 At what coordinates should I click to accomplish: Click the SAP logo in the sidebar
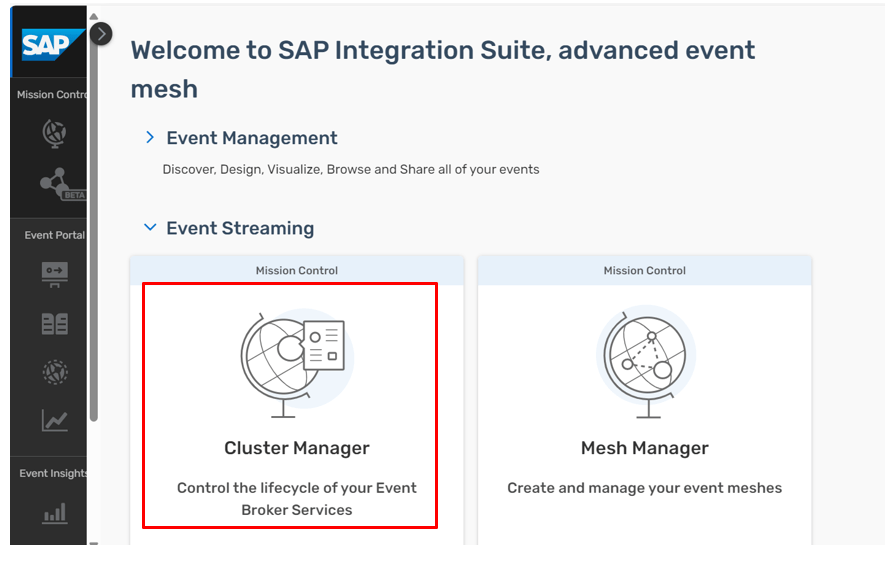pos(52,44)
